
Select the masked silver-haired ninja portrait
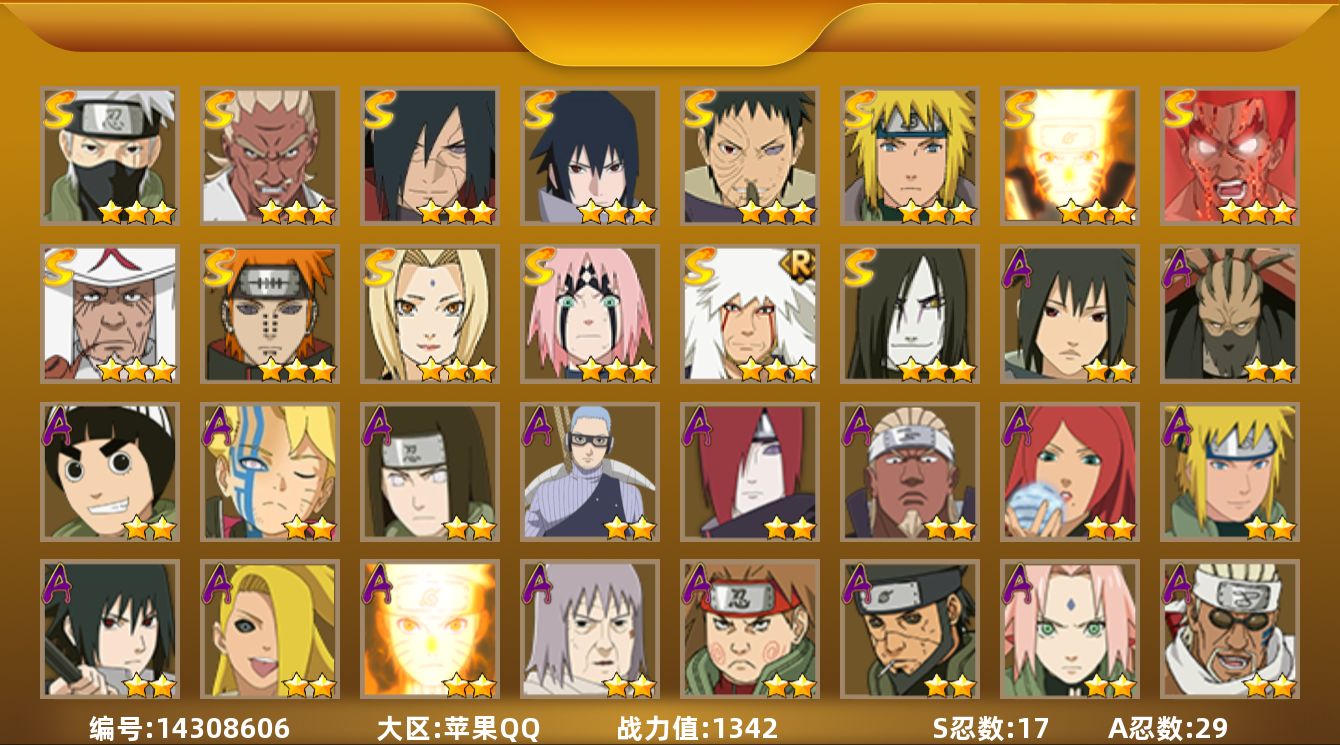click(x=110, y=156)
